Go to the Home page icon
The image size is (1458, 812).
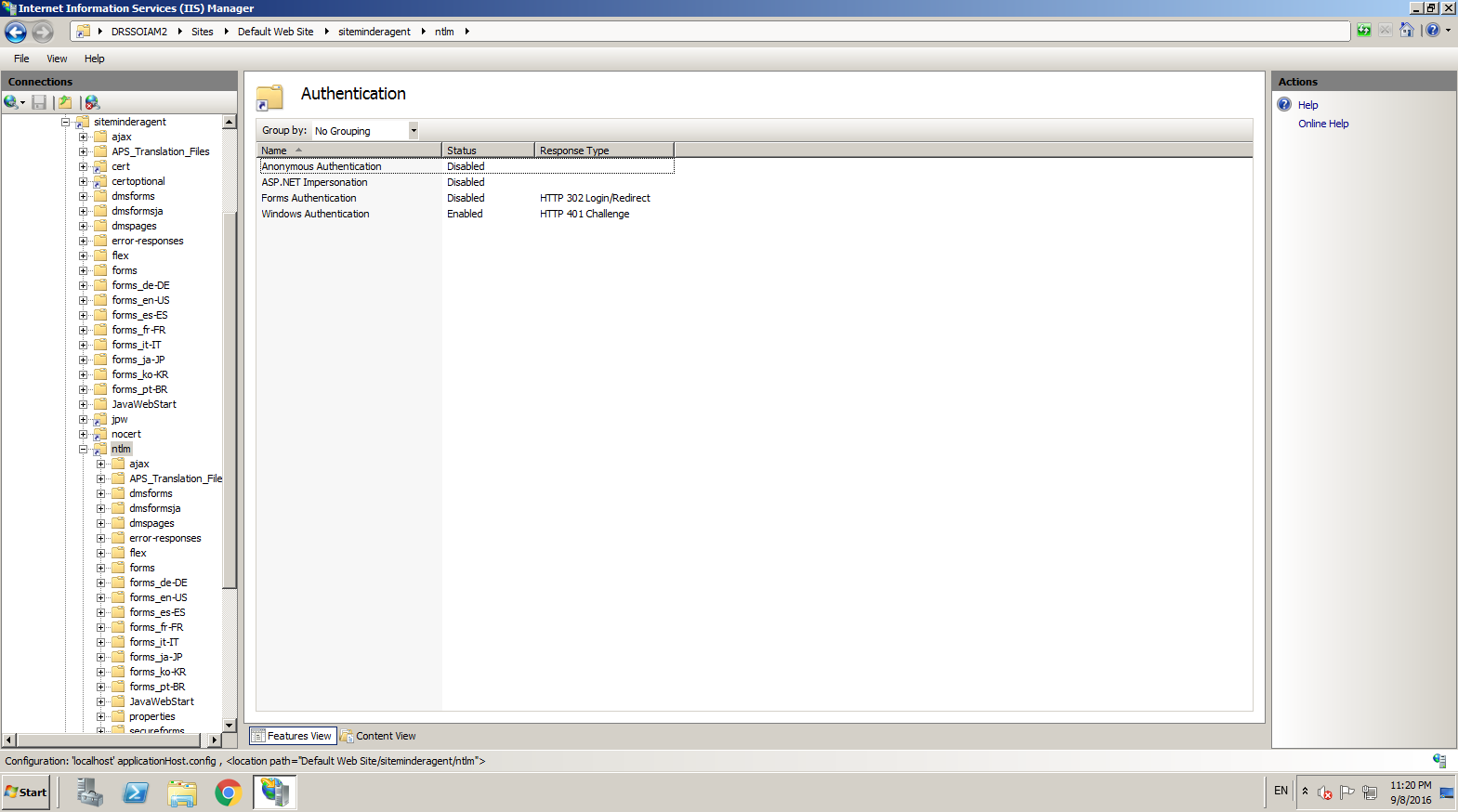[x=1406, y=31]
